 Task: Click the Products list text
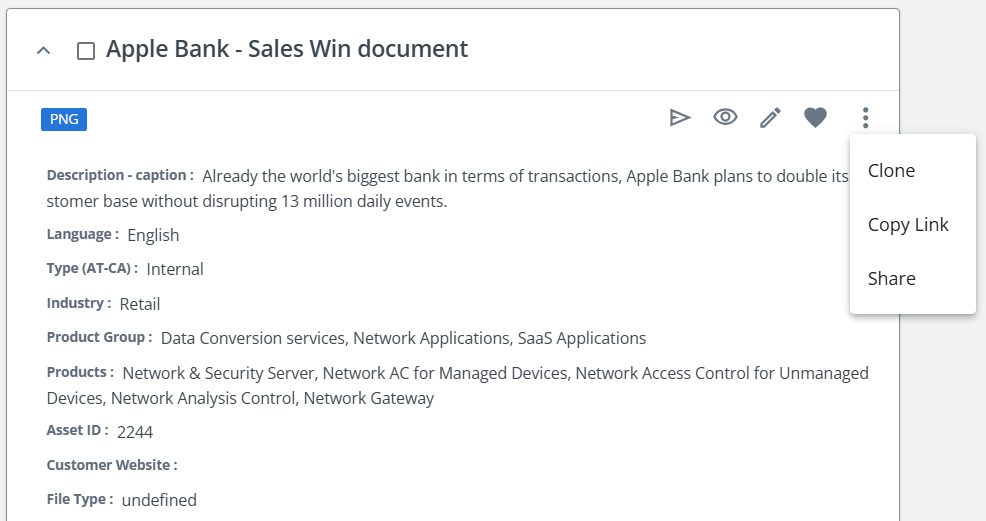pos(458,385)
